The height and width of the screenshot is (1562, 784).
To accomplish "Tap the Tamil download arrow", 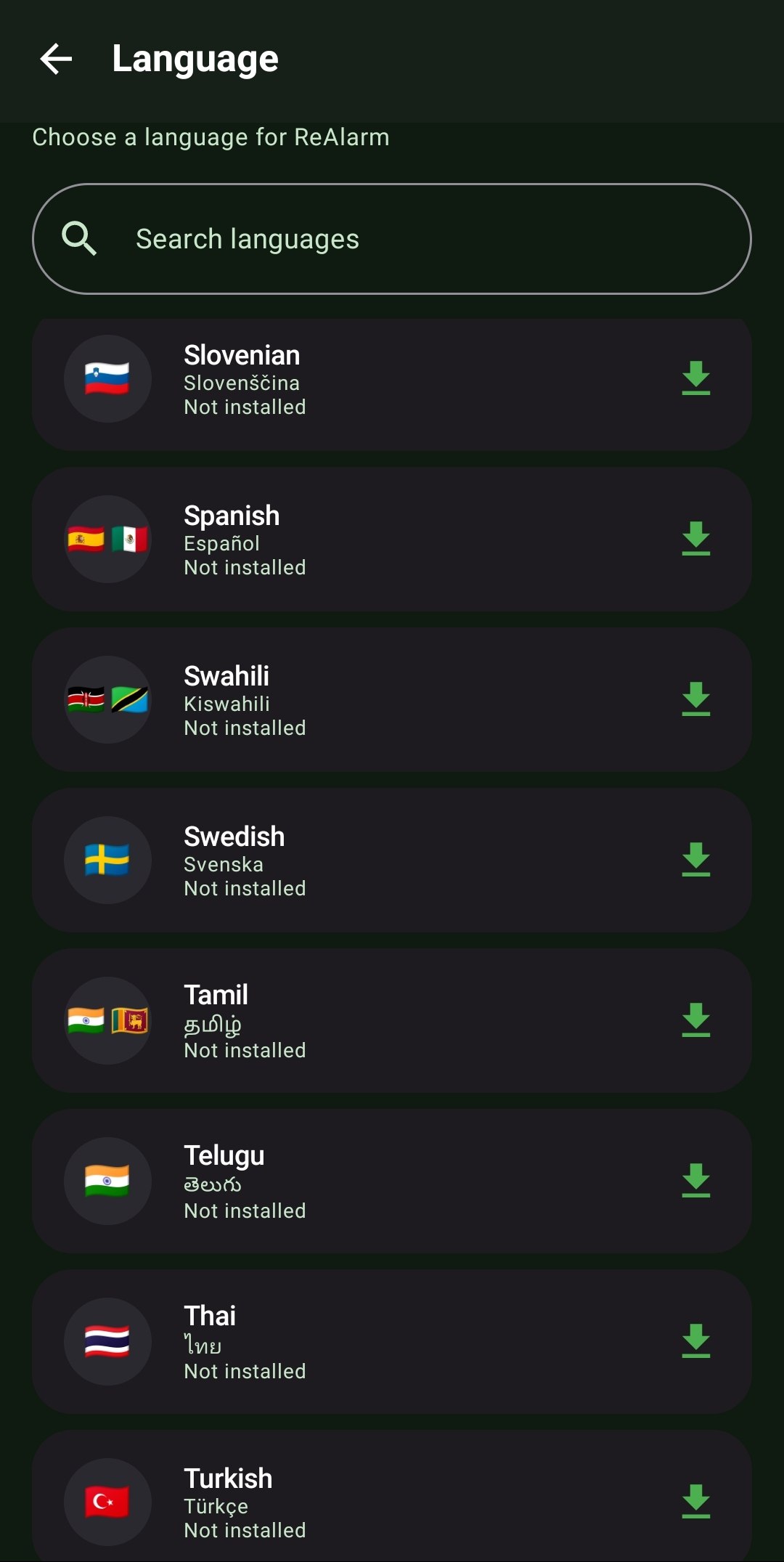I will [695, 1020].
